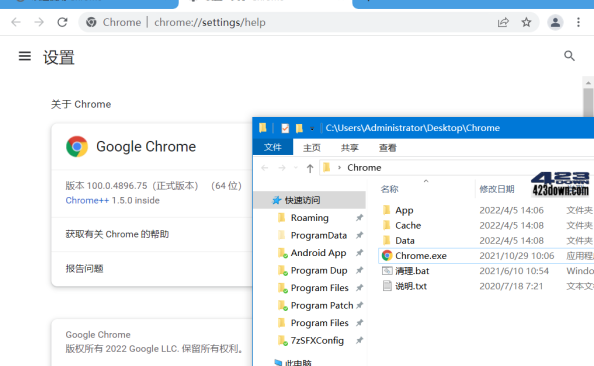Select the Cache folder
Image resolution: width=594 pixels, height=366 pixels.
[408, 225]
